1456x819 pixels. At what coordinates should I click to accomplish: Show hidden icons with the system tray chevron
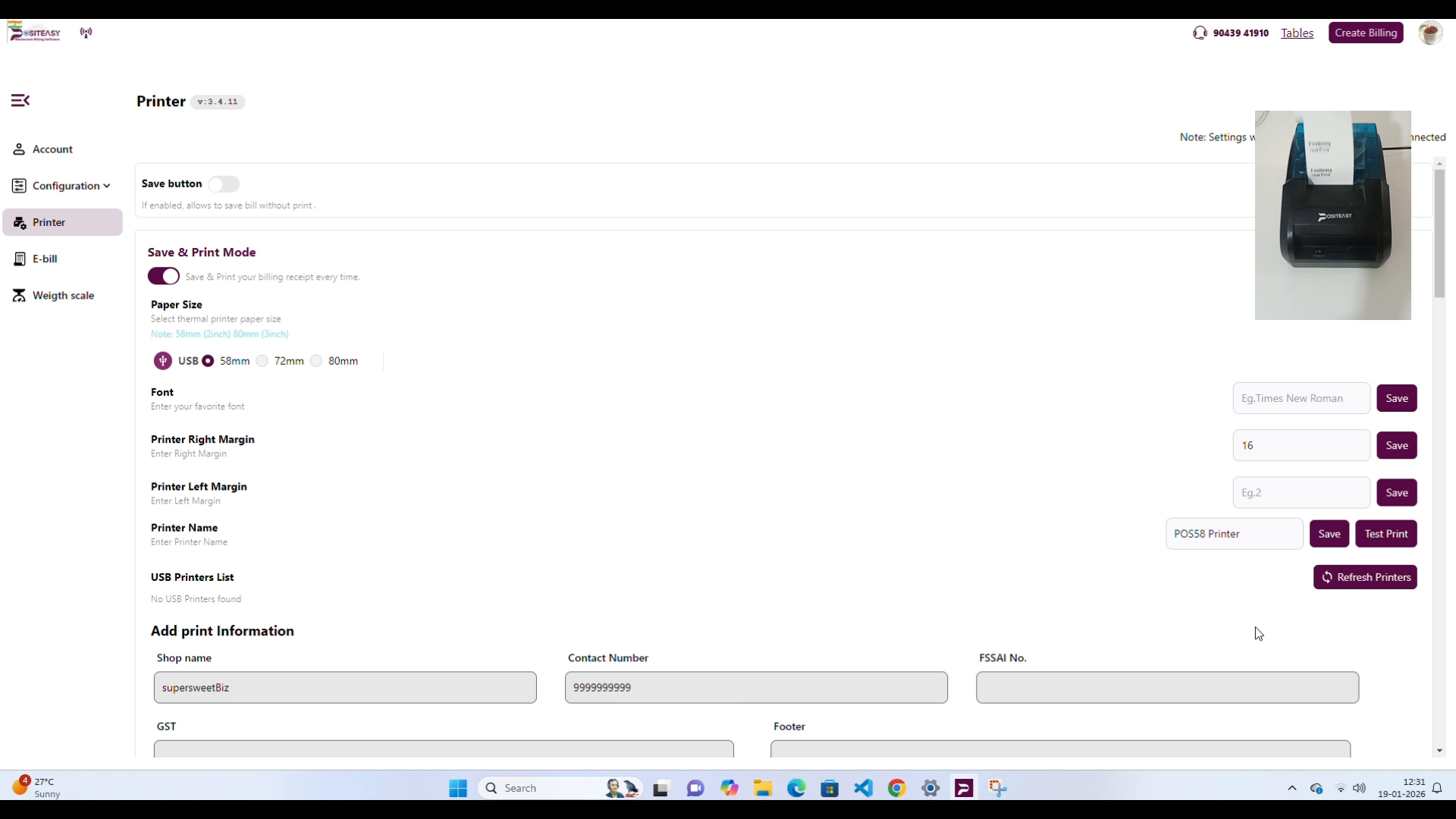pyautogui.click(x=1292, y=789)
